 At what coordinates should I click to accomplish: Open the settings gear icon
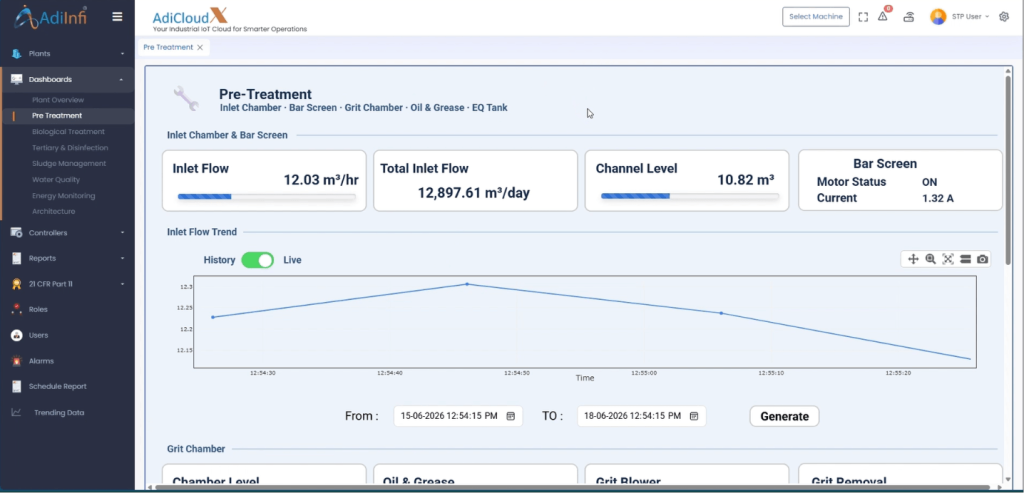pyautogui.click(x=1004, y=17)
